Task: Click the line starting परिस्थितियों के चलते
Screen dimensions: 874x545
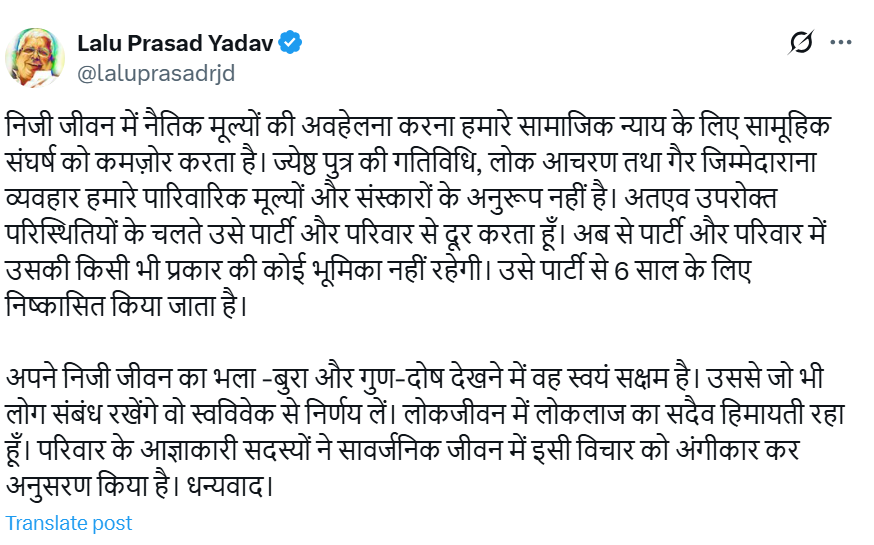Action: (416, 234)
